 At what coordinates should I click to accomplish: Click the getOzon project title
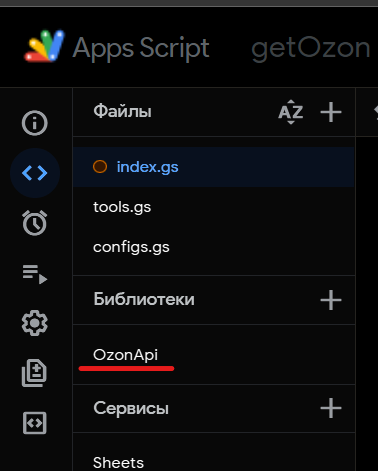pyautogui.click(x=311, y=49)
